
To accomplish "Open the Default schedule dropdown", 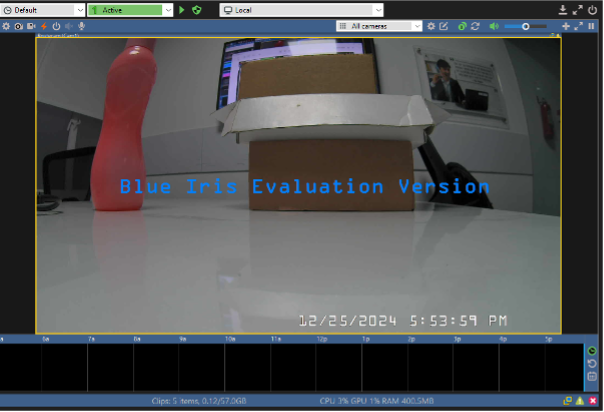I will pos(42,10).
